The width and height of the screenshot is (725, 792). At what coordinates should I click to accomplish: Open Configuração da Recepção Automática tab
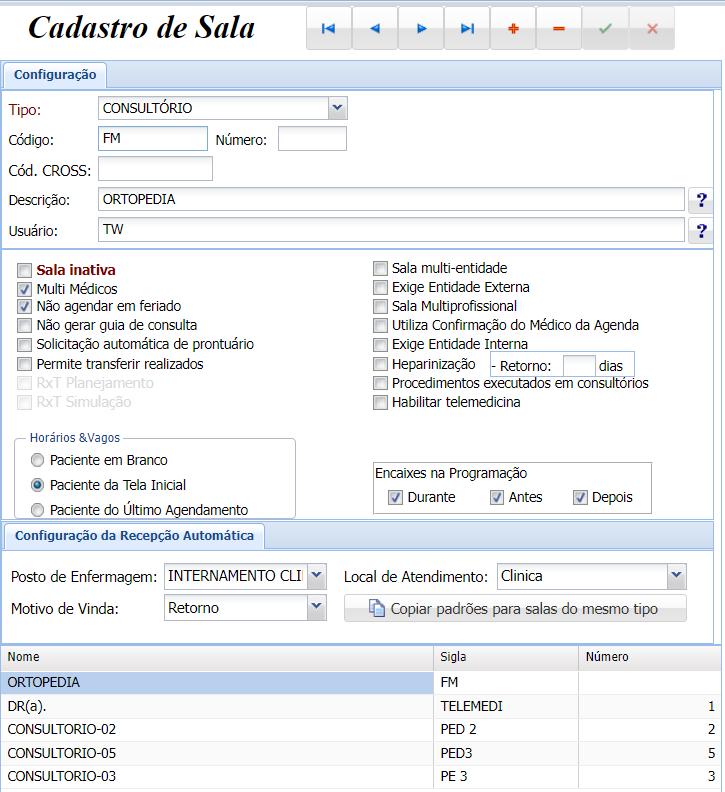[x=134, y=536]
